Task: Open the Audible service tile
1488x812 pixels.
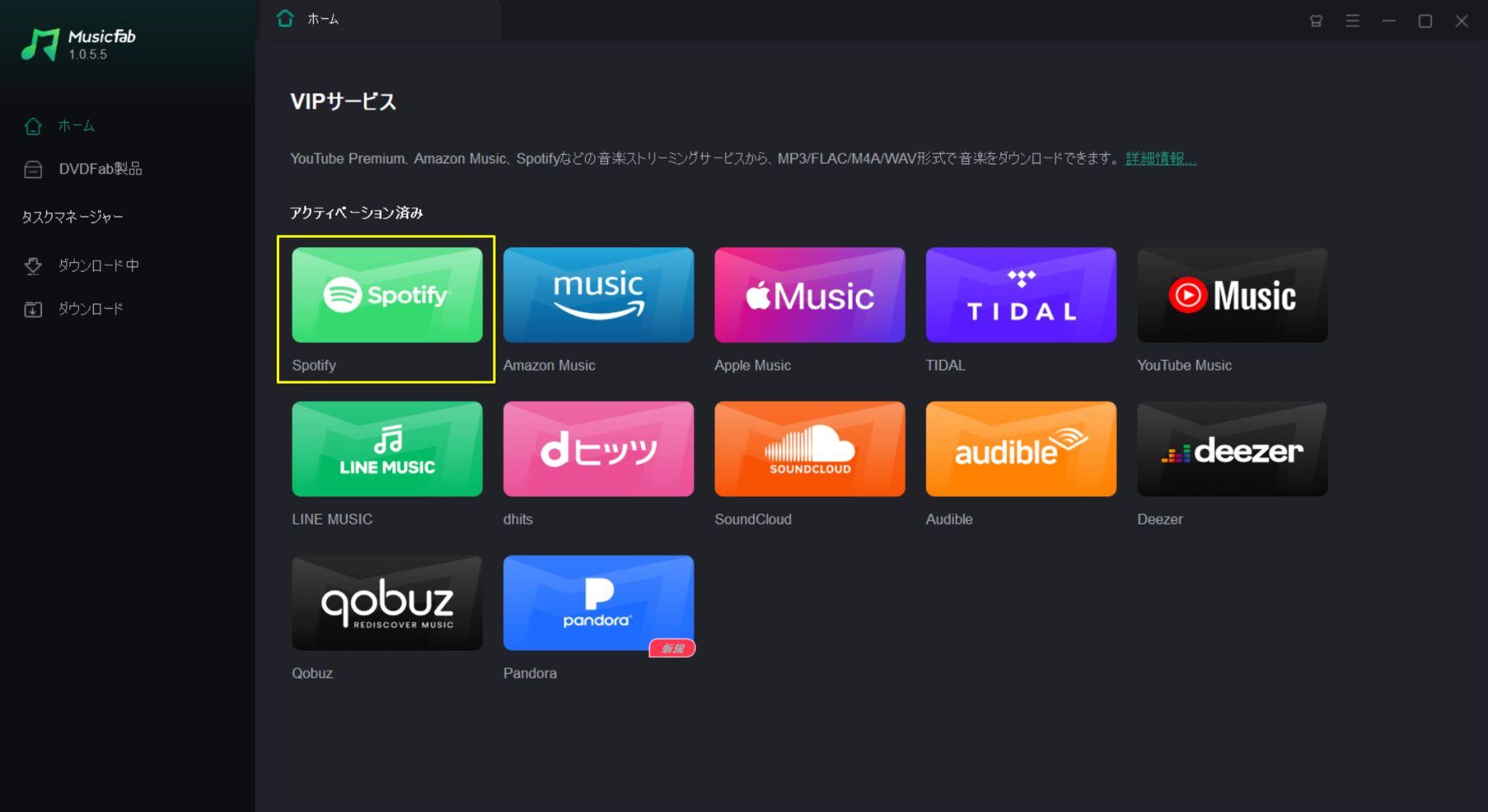Action: tap(1021, 449)
